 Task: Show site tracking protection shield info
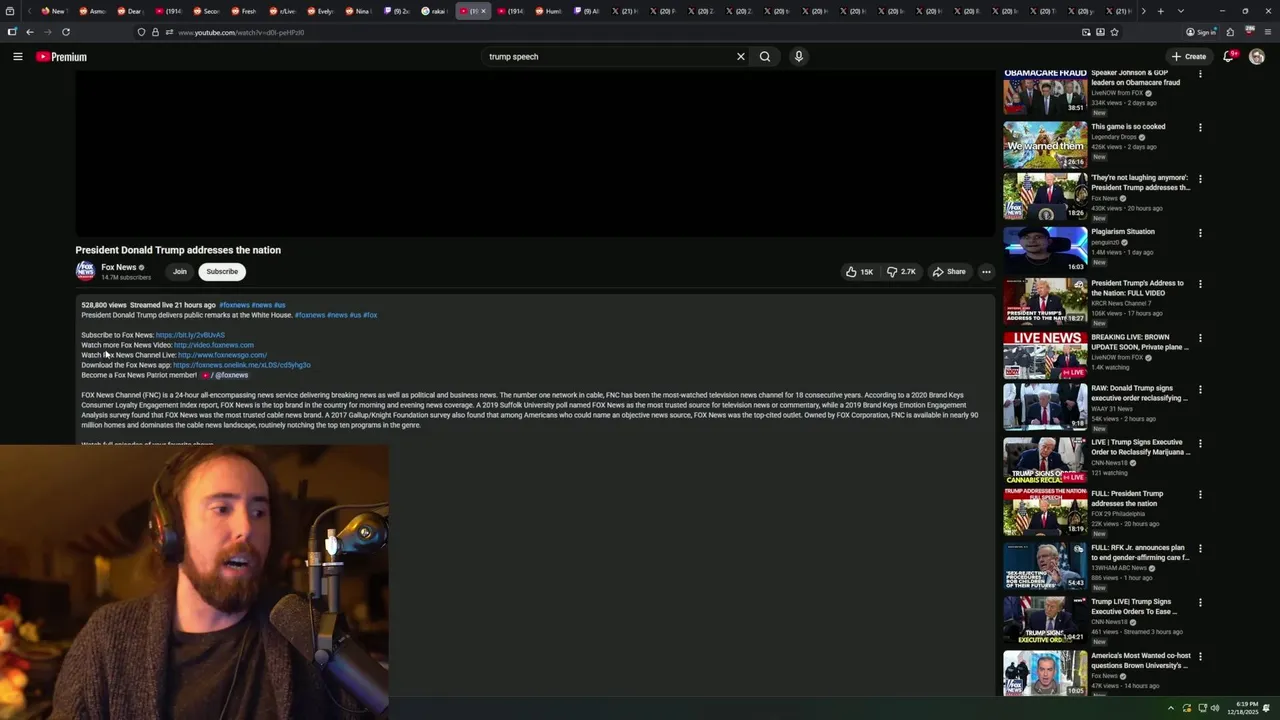[141, 32]
